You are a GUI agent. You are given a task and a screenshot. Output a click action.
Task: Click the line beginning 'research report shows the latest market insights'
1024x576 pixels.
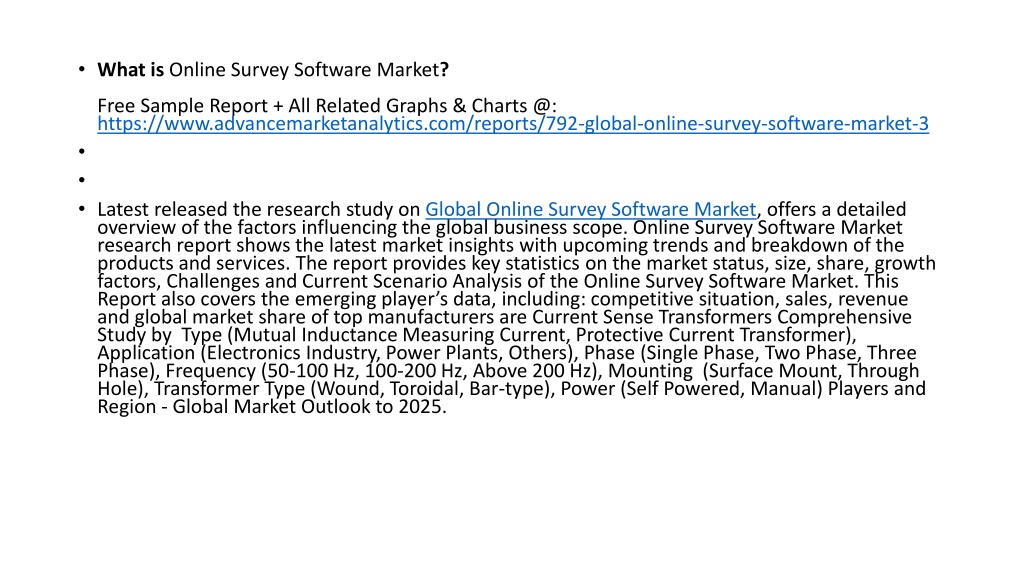(x=501, y=246)
